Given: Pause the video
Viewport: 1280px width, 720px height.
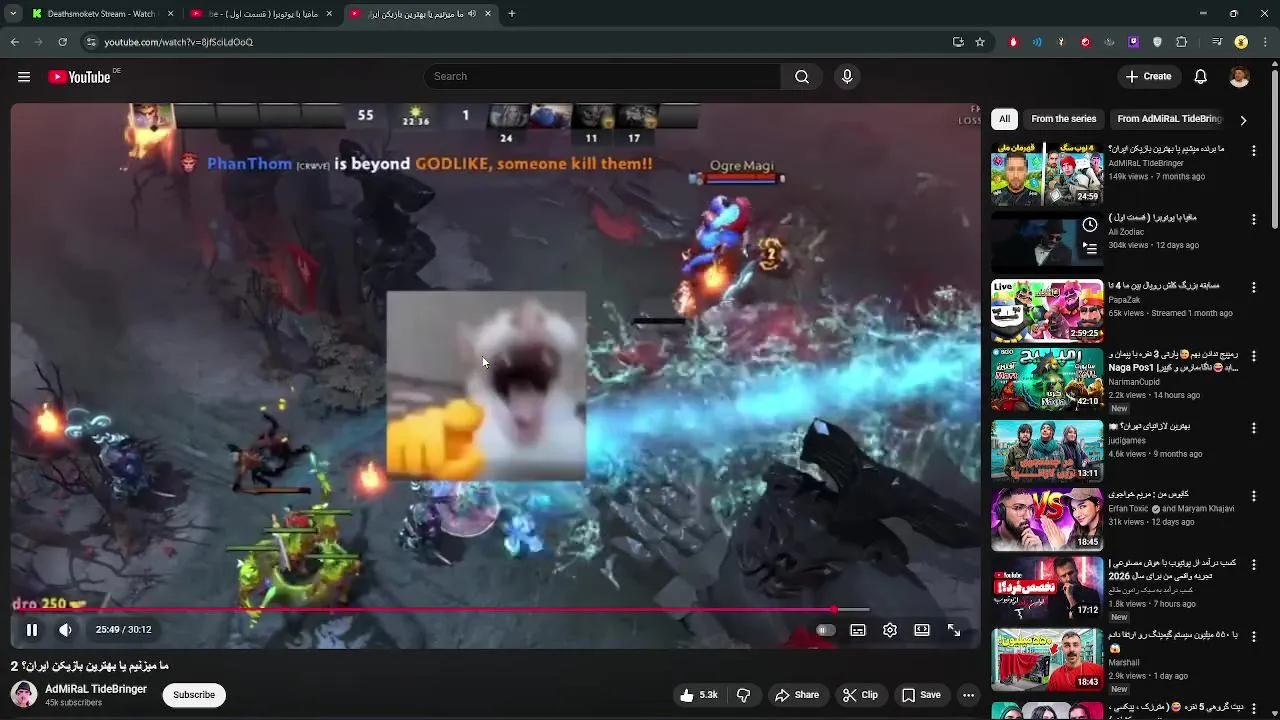Looking at the screenshot, I should pos(32,630).
